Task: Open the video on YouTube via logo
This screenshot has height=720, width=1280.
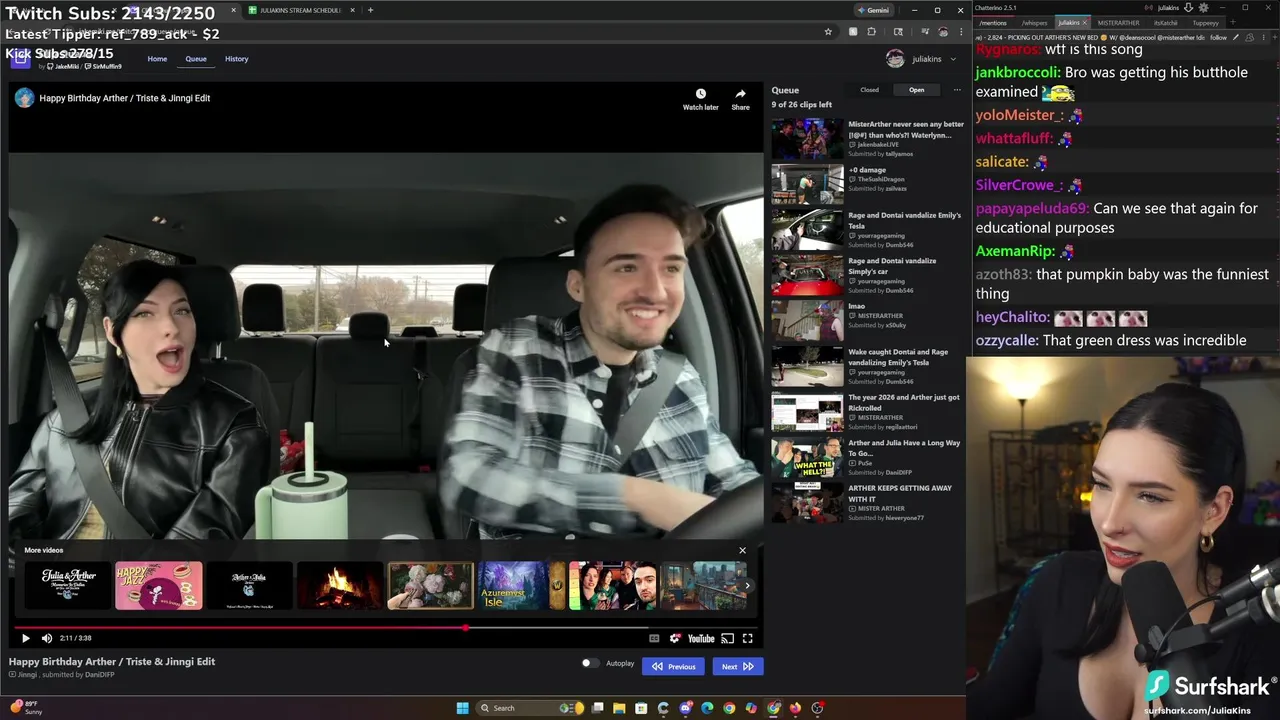Action: pos(701,638)
